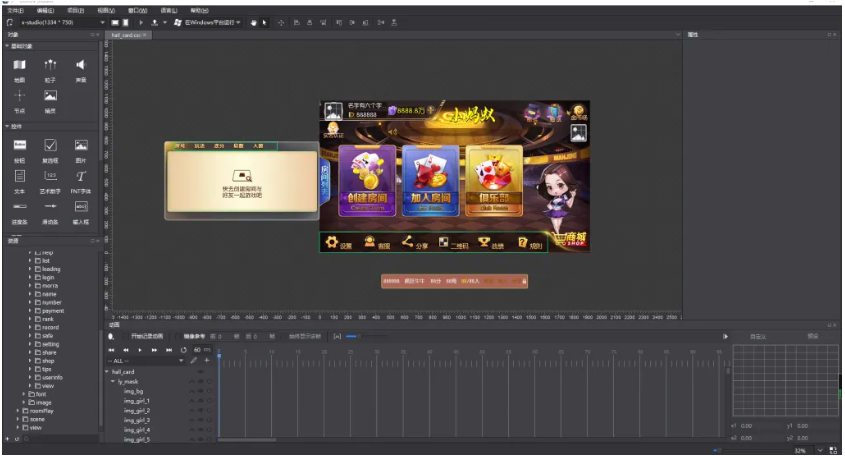Open the setting folder in resources

(x=50, y=344)
